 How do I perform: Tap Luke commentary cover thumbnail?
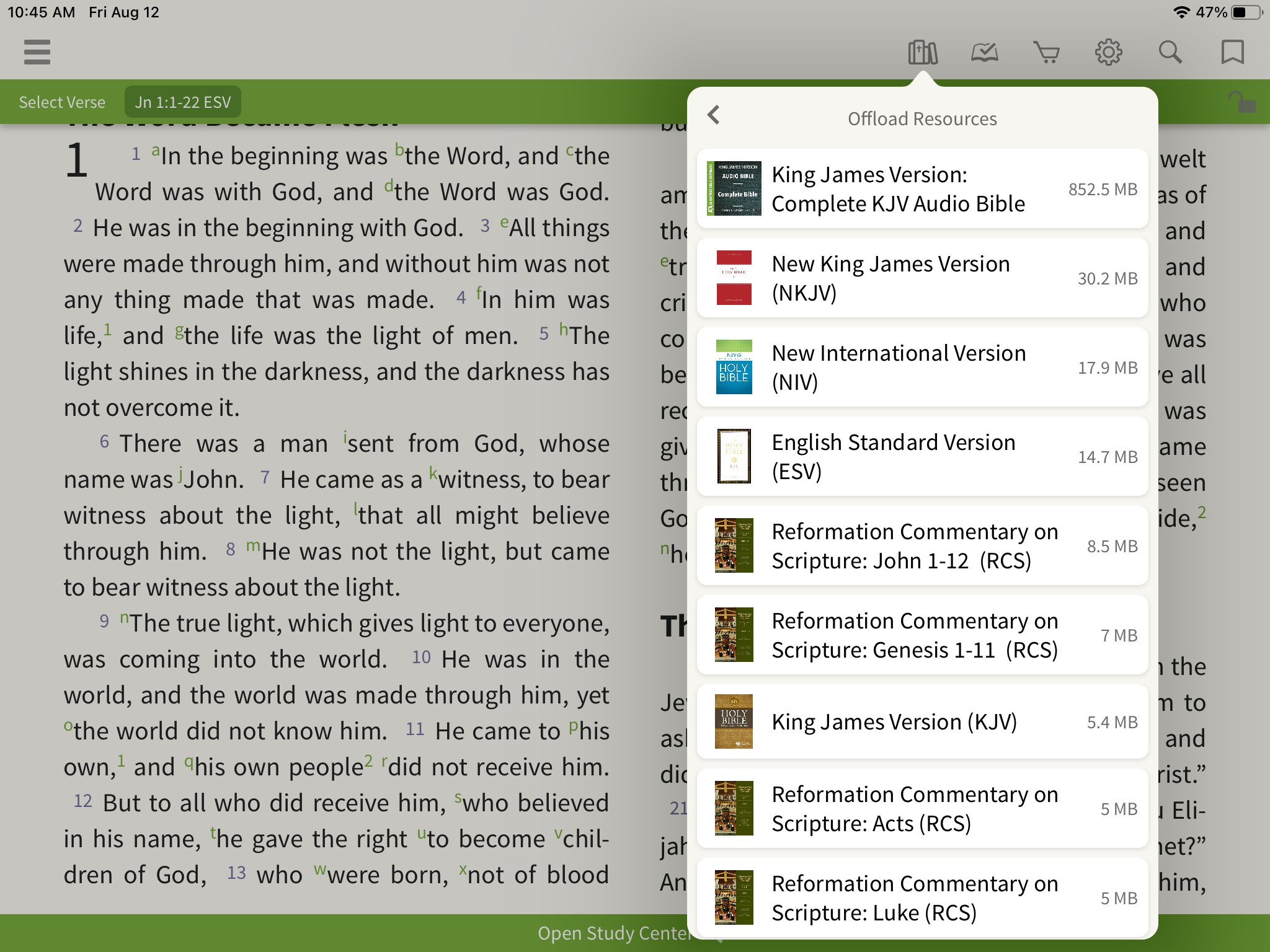(734, 897)
